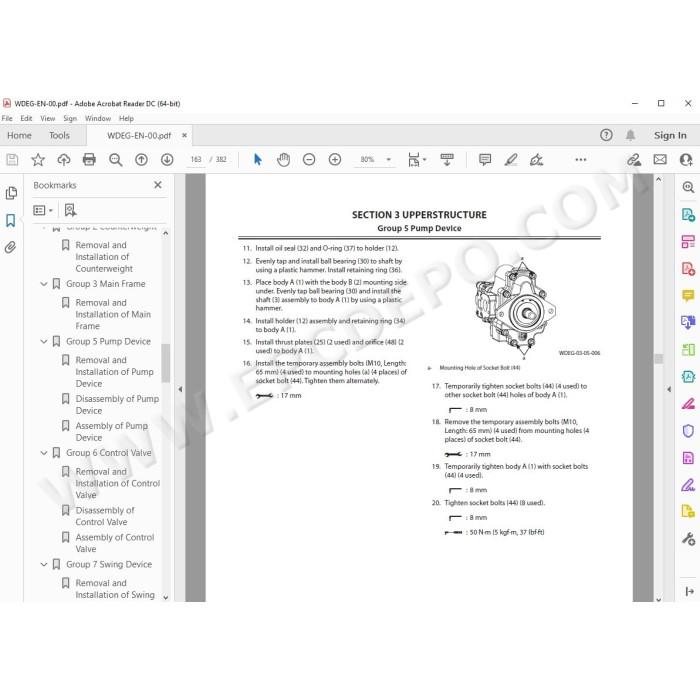Open Removal and Installation of Counterweight bookmark
Viewport: 700px width, 700px height.
[104, 257]
